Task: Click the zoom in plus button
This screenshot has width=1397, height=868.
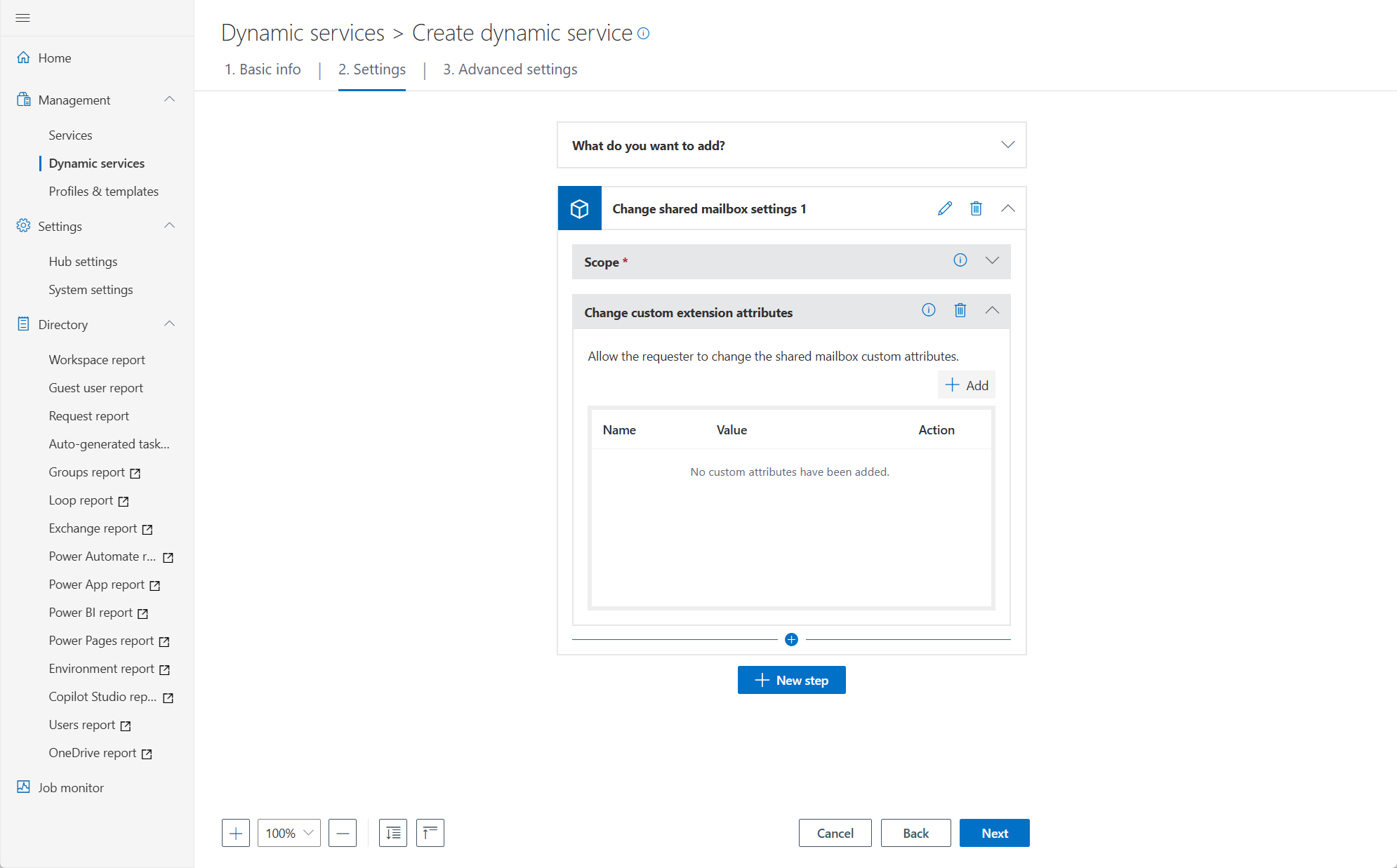Action: coord(236,833)
